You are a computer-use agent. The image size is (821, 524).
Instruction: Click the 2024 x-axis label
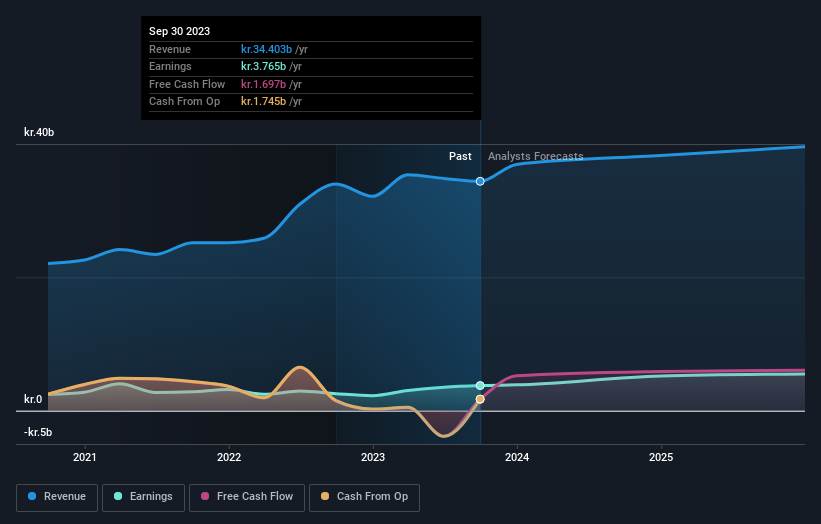coord(517,458)
